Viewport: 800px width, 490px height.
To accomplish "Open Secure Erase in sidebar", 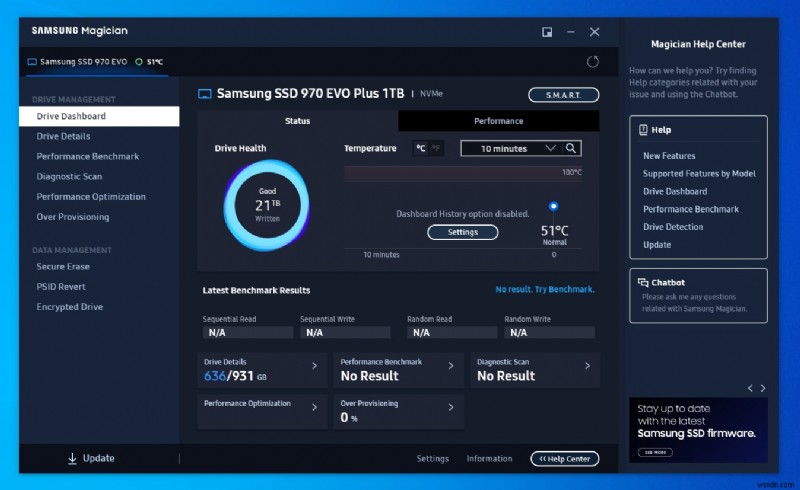I will [63, 266].
